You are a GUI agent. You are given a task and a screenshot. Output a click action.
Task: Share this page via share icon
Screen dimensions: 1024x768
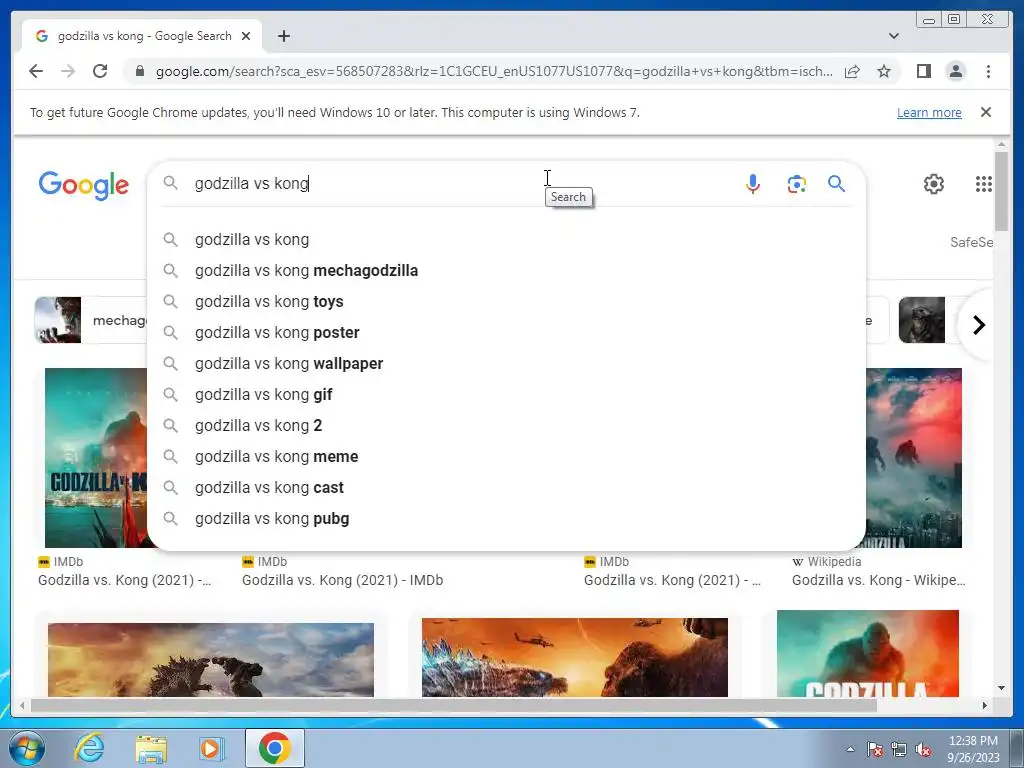(852, 71)
